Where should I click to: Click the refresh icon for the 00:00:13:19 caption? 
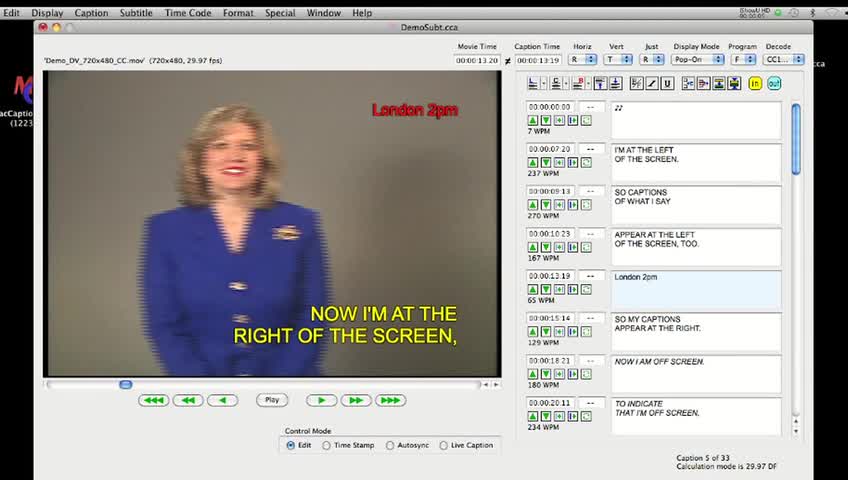pos(586,290)
